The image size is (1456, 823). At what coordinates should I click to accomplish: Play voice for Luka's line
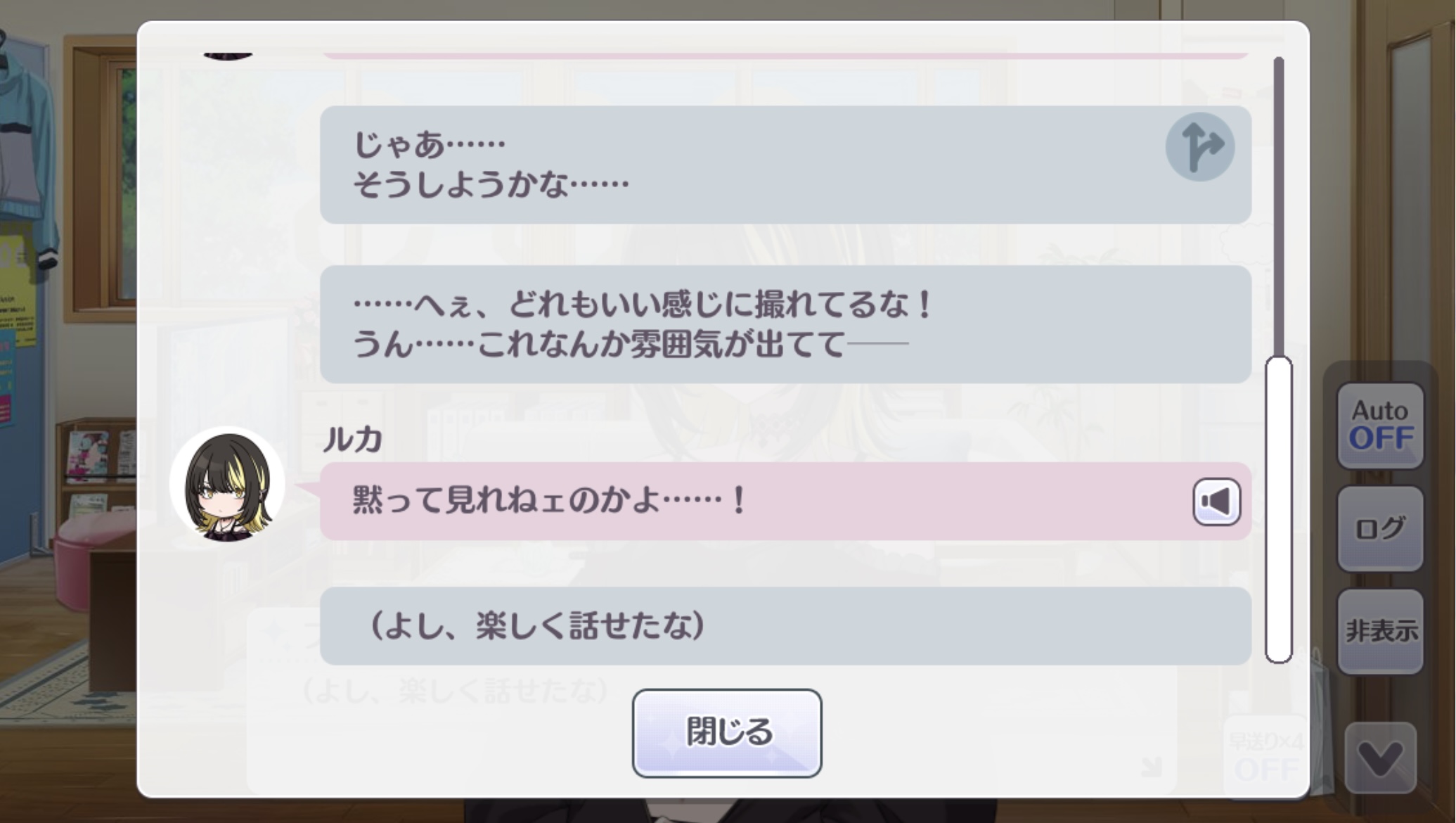1216,502
